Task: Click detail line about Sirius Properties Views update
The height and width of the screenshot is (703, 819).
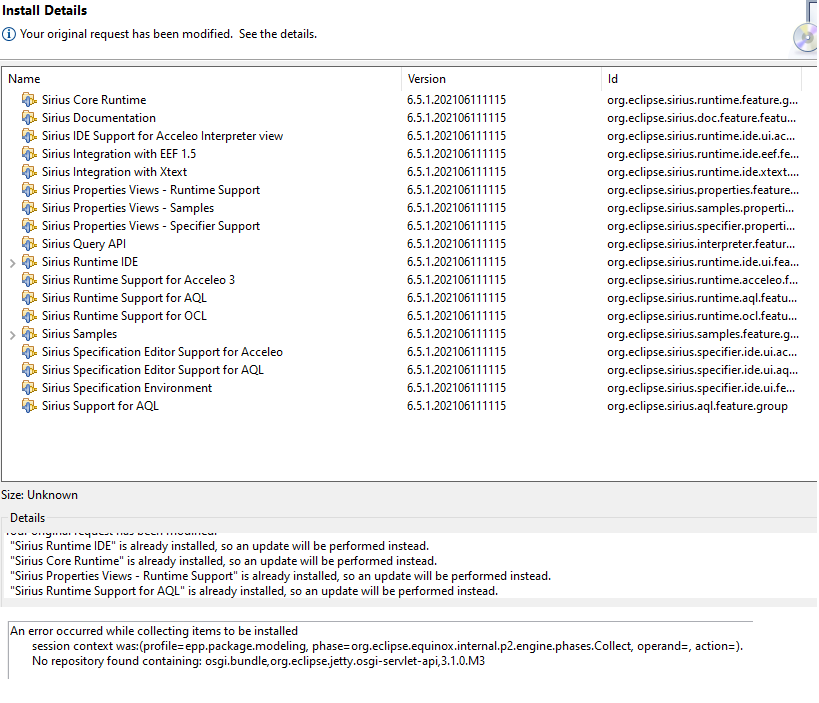Action: pos(280,576)
